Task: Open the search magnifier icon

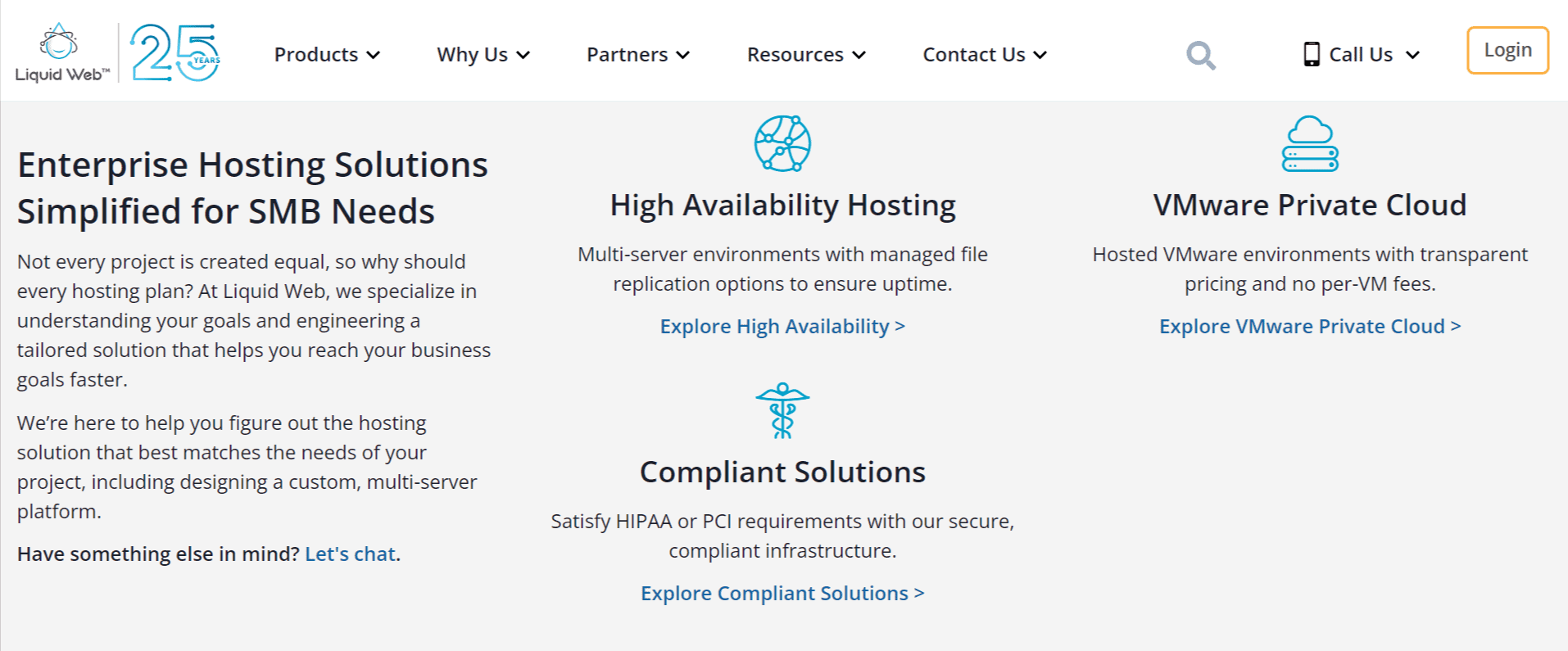Action: click(x=1201, y=56)
